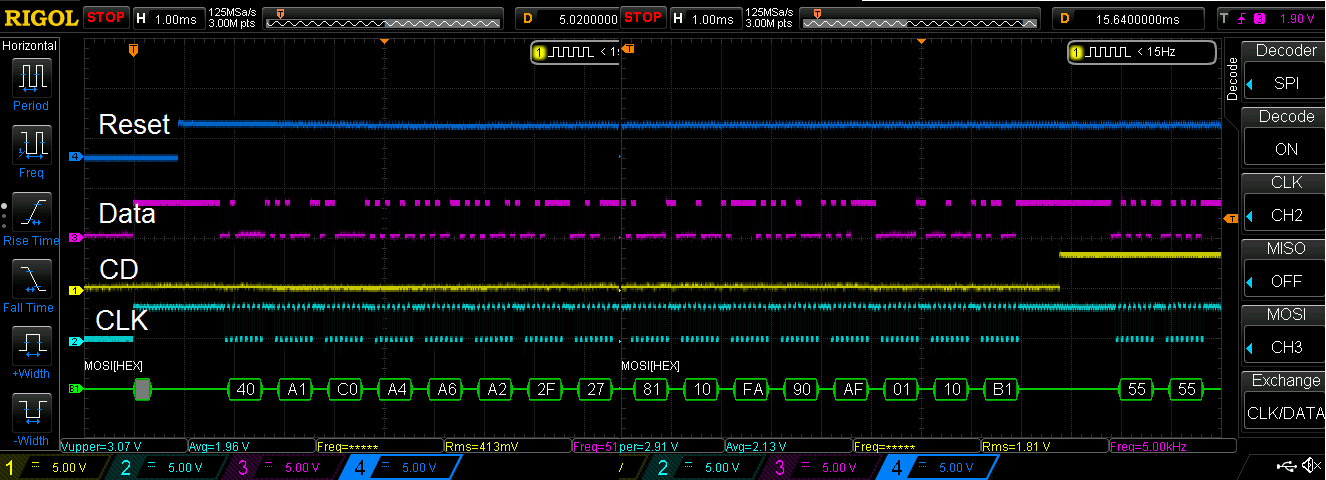The height and width of the screenshot is (480, 1326).
Task: Select the Freq measurement icon
Action: 31,144
